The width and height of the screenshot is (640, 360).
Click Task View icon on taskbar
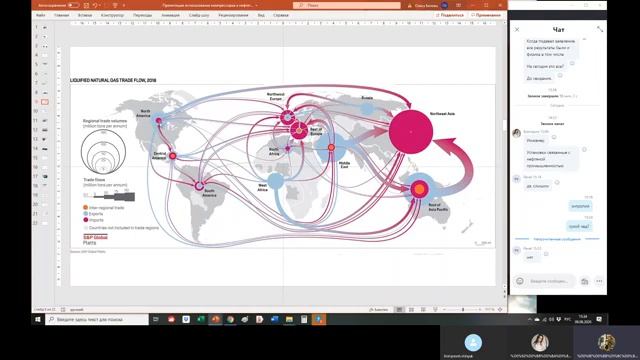click(156, 320)
